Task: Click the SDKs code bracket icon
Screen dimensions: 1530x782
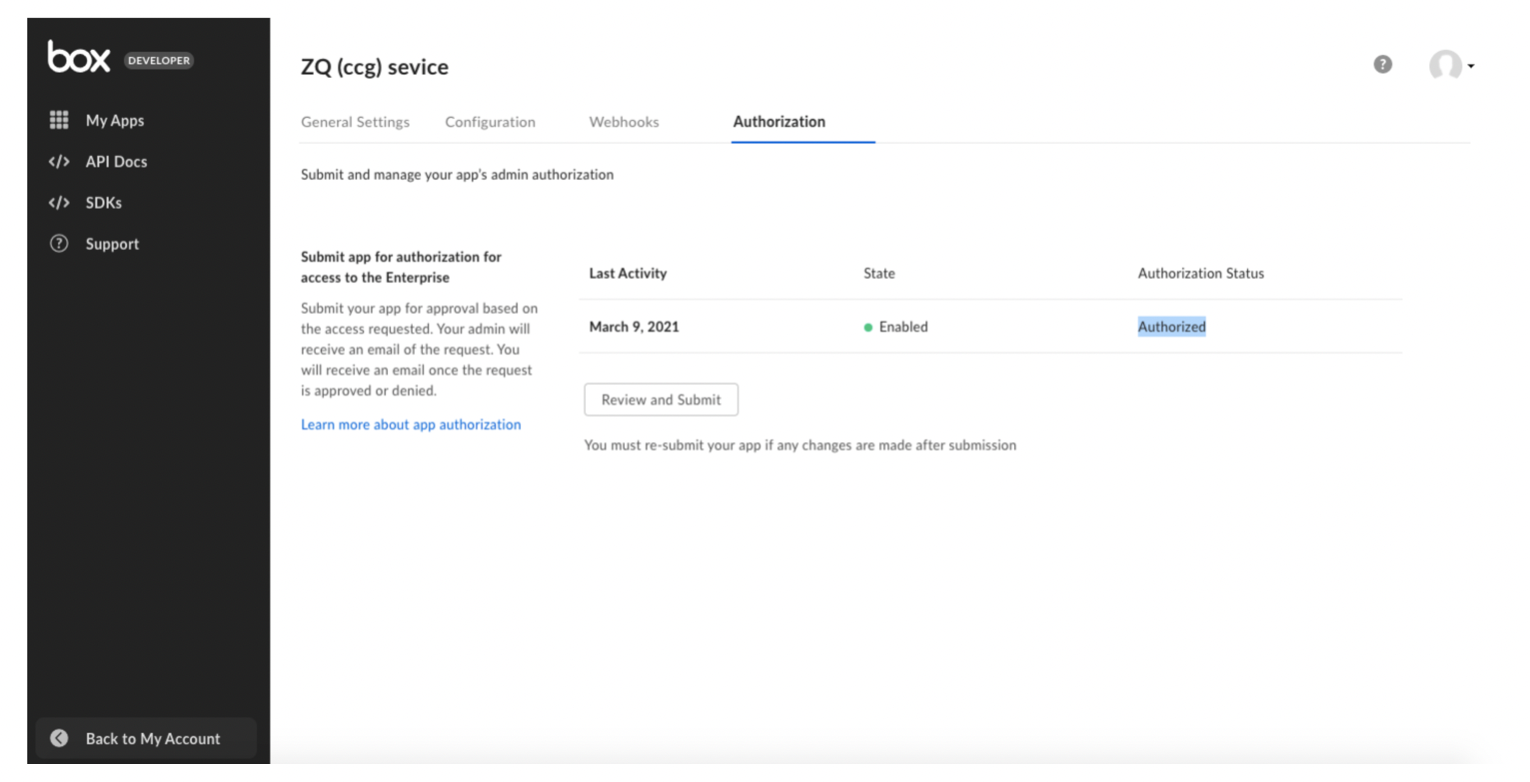Action: (59, 202)
